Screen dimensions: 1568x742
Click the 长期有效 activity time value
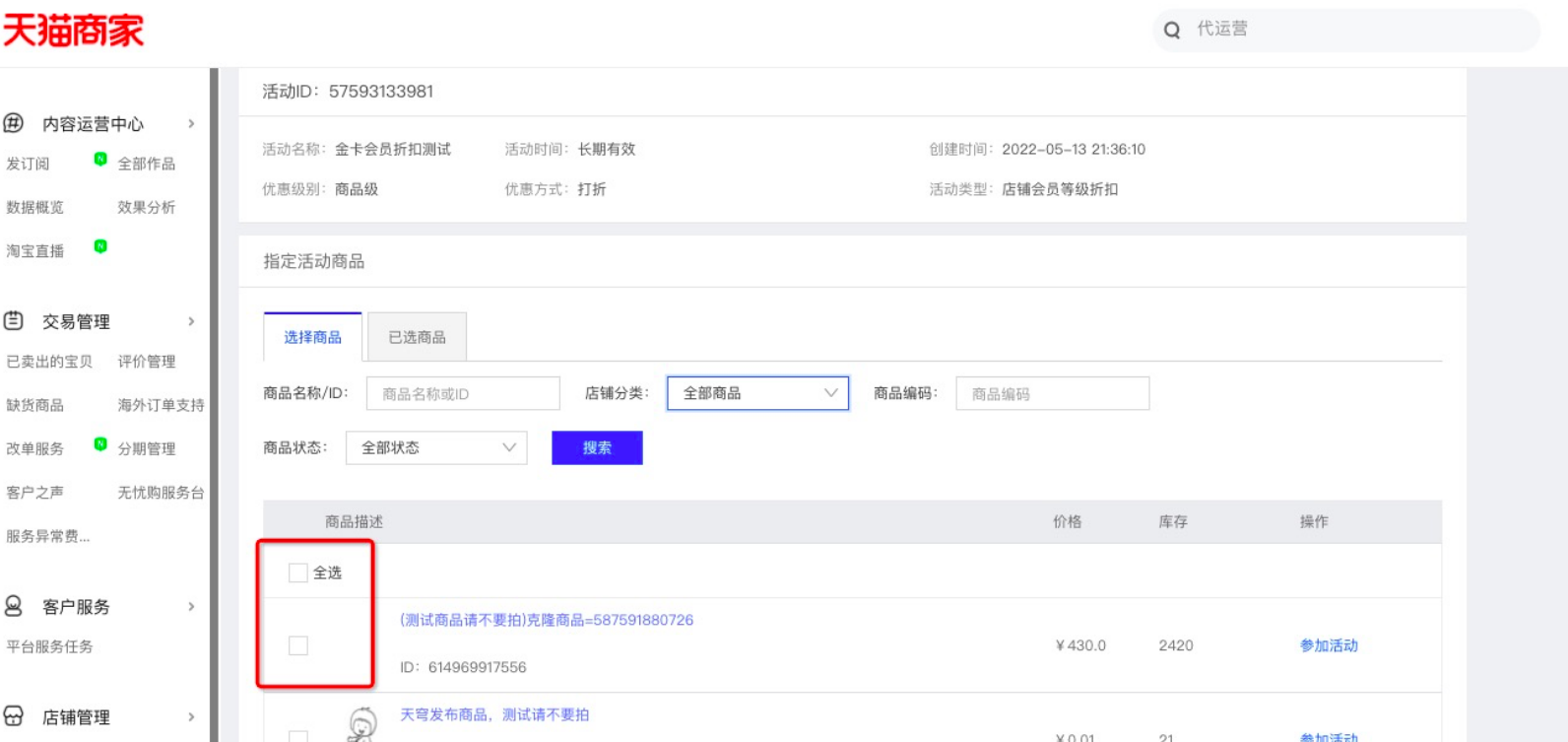coord(607,150)
